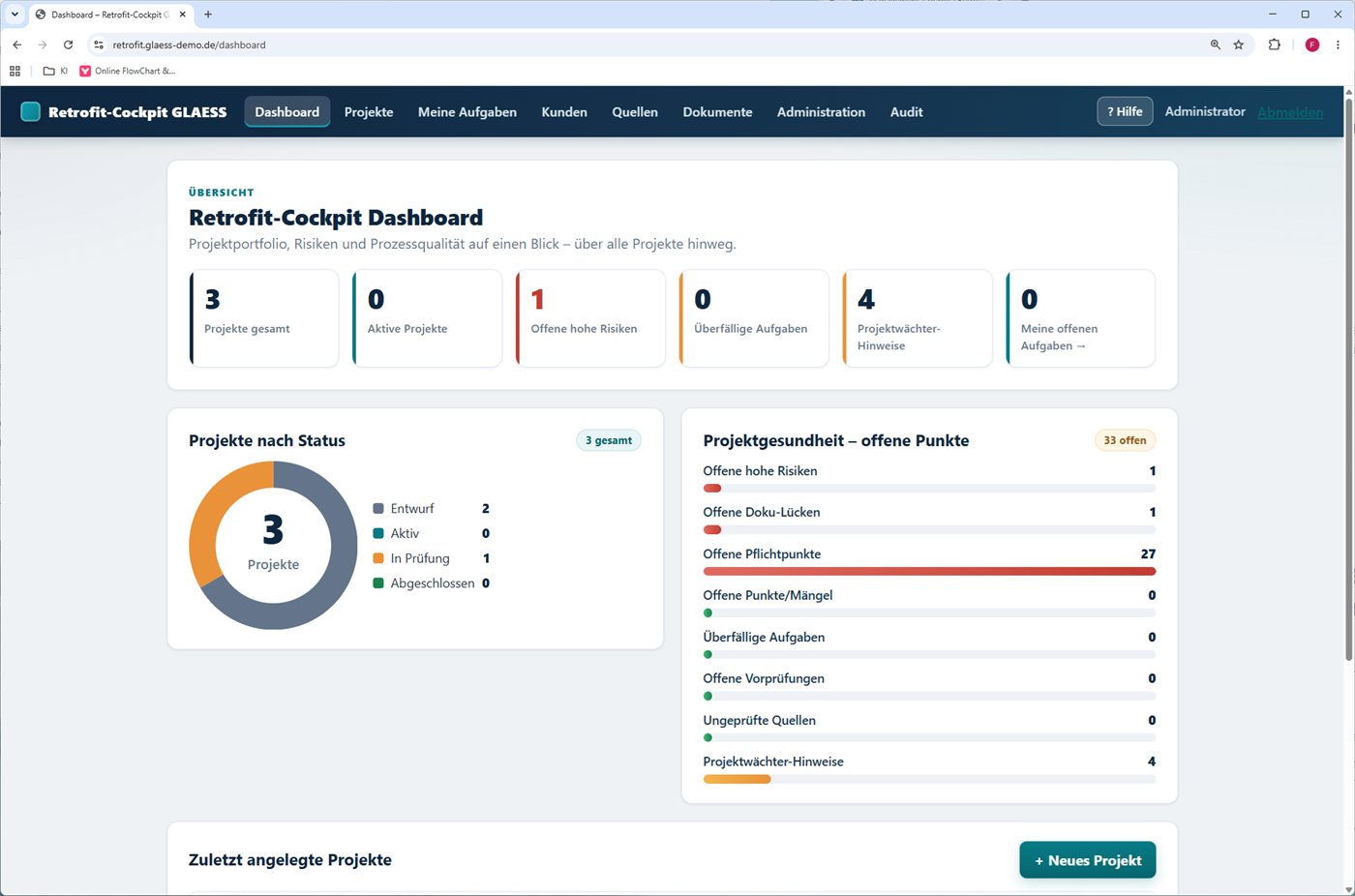
Task: Click the Neues Projekt button
Action: coord(1088,860)
